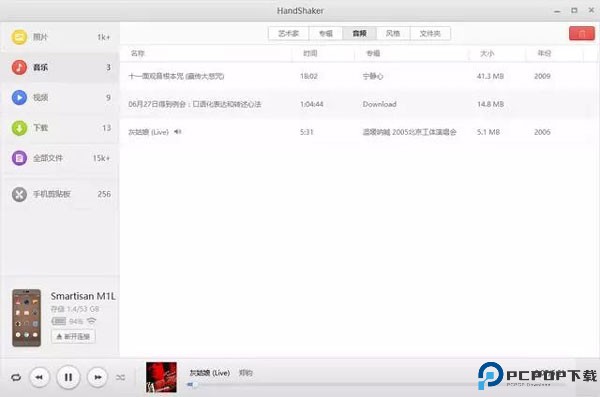Select the red Music category icon
The image size is (600, 397).
pyautogui.click(x=19, y=67)
